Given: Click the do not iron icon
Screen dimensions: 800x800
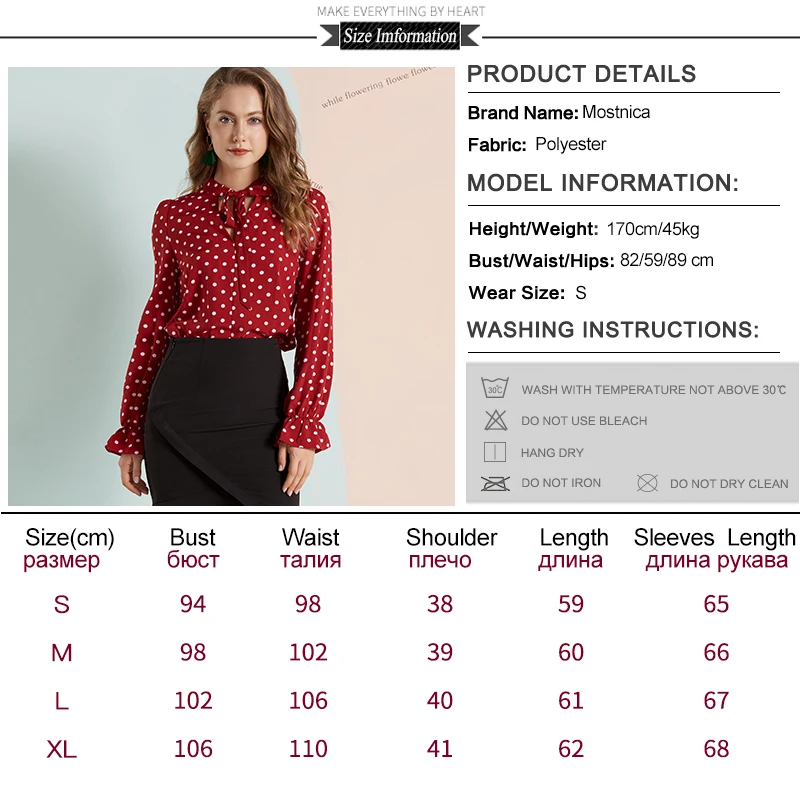Looking at the screenshot, I should tap(495, 483).
